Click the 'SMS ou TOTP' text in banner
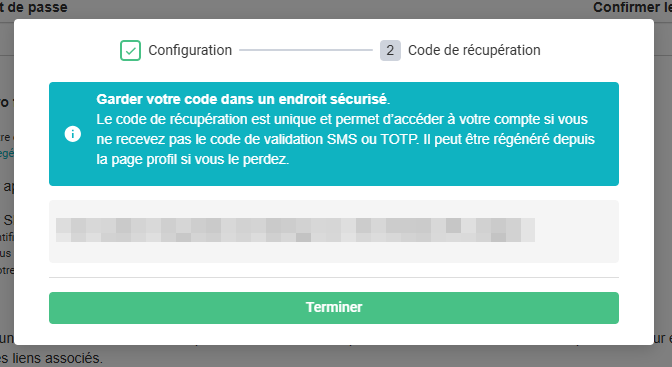 point(373,139)
